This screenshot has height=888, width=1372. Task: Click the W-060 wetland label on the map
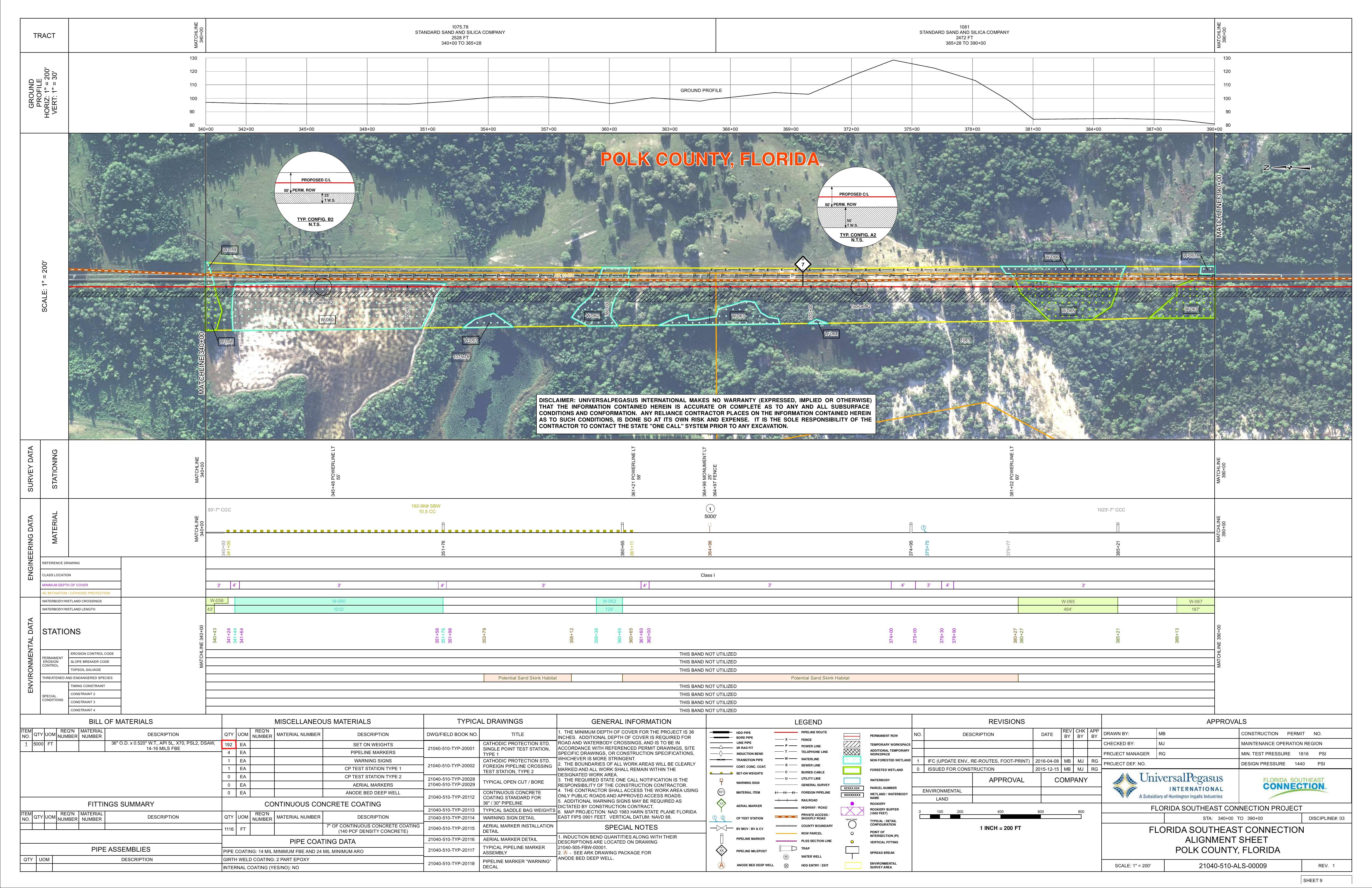[327, 320]
